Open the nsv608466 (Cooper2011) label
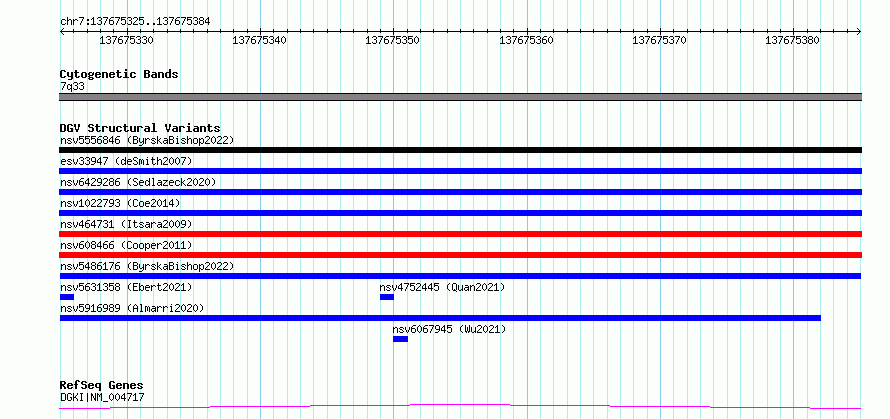Screen dimensions: 890x419 point(126,245)
